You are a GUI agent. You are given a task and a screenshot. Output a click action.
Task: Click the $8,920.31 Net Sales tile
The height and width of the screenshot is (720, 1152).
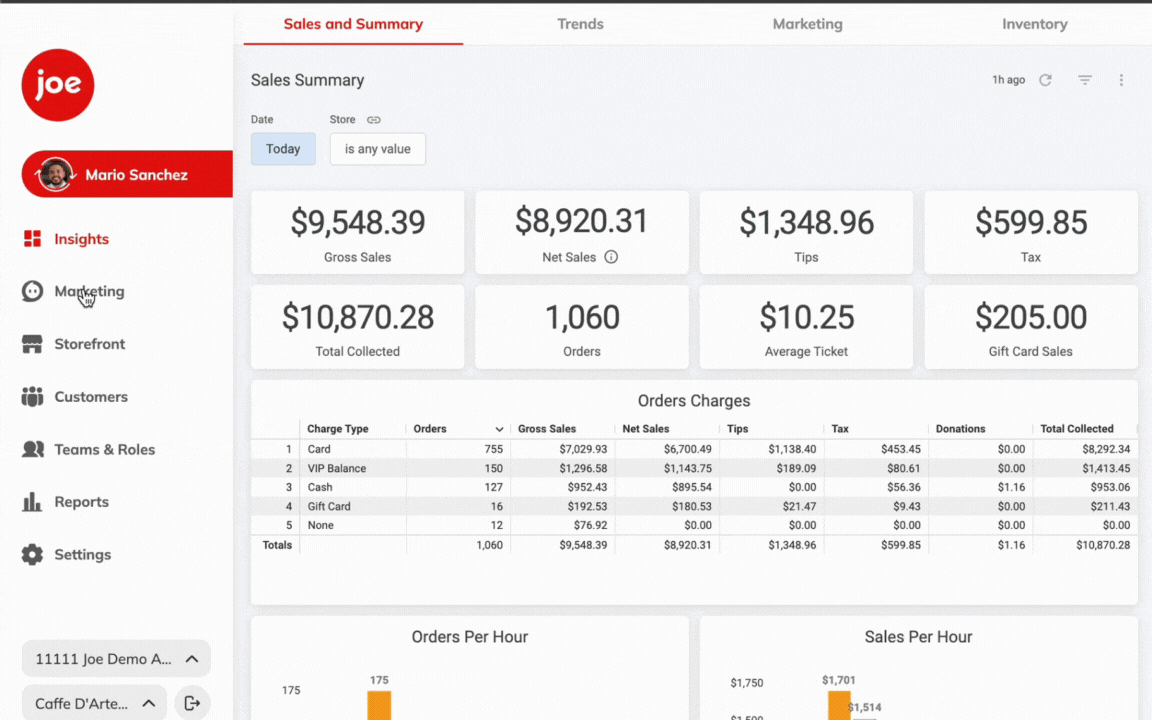coord(582,233)
